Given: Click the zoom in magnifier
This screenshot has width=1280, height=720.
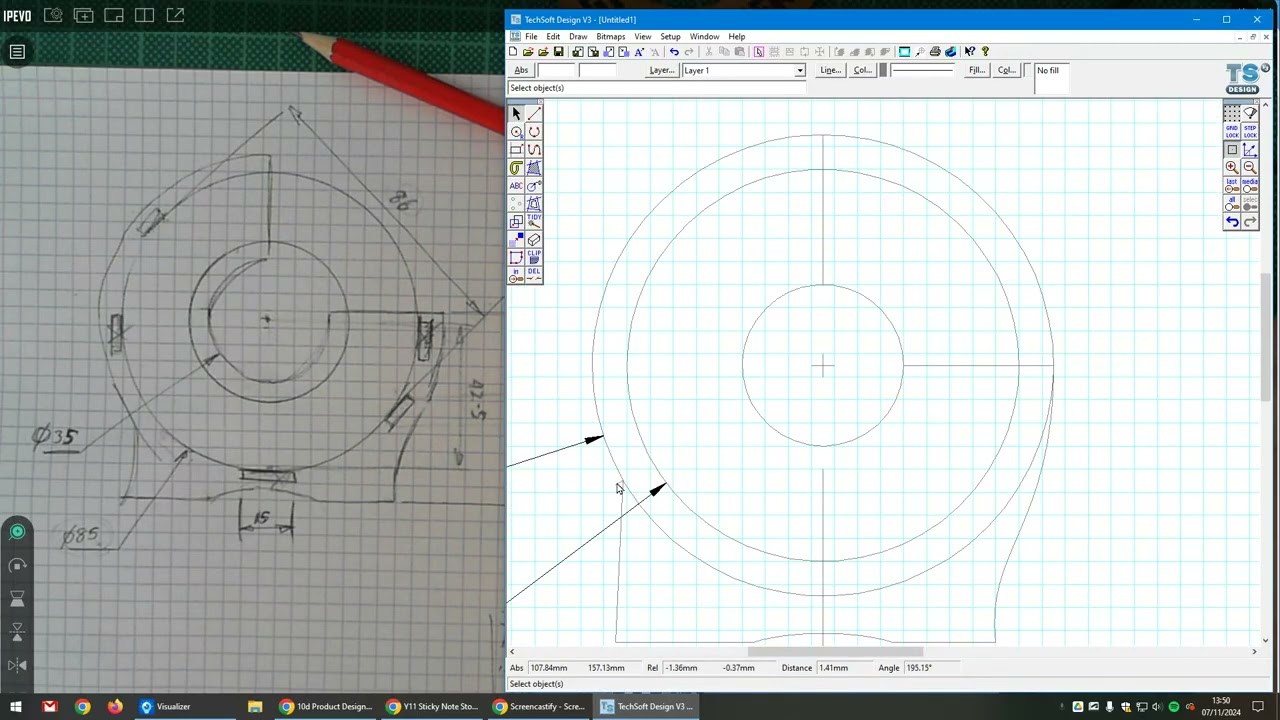Looking at the screenshot, I should [1232, 168].
